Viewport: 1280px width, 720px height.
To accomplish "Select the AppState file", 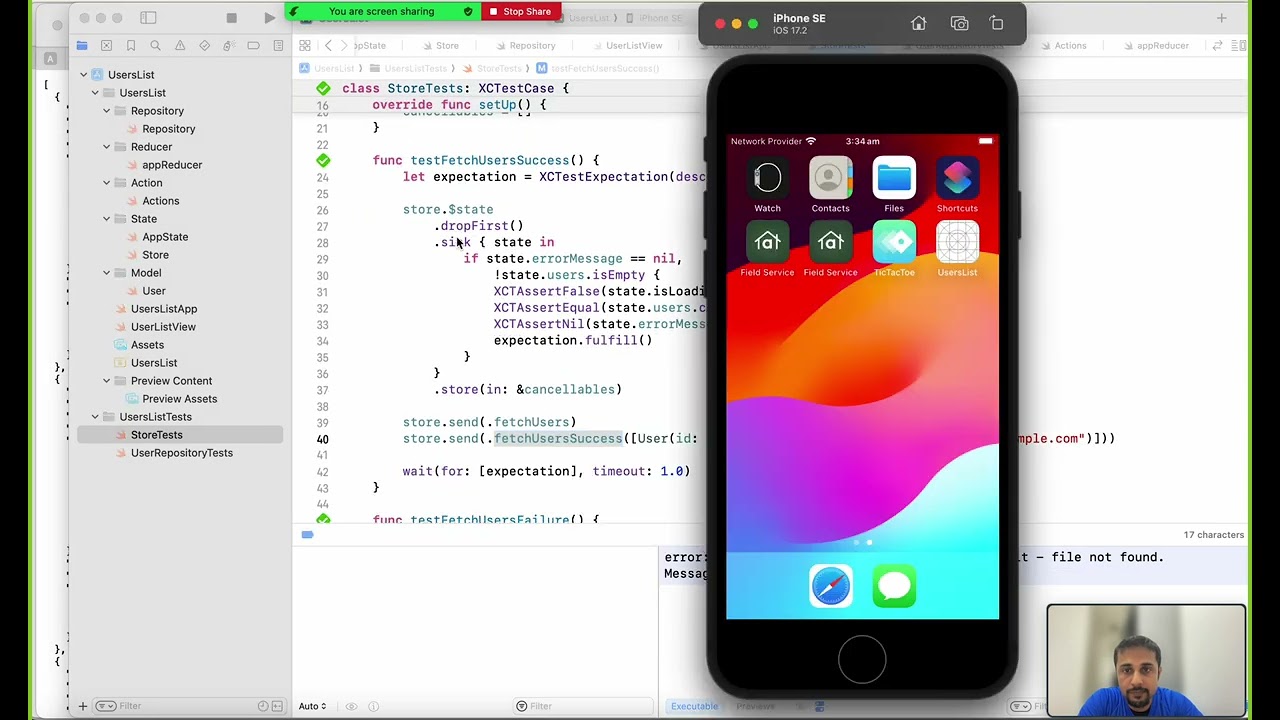I will [x=165, y=237].
